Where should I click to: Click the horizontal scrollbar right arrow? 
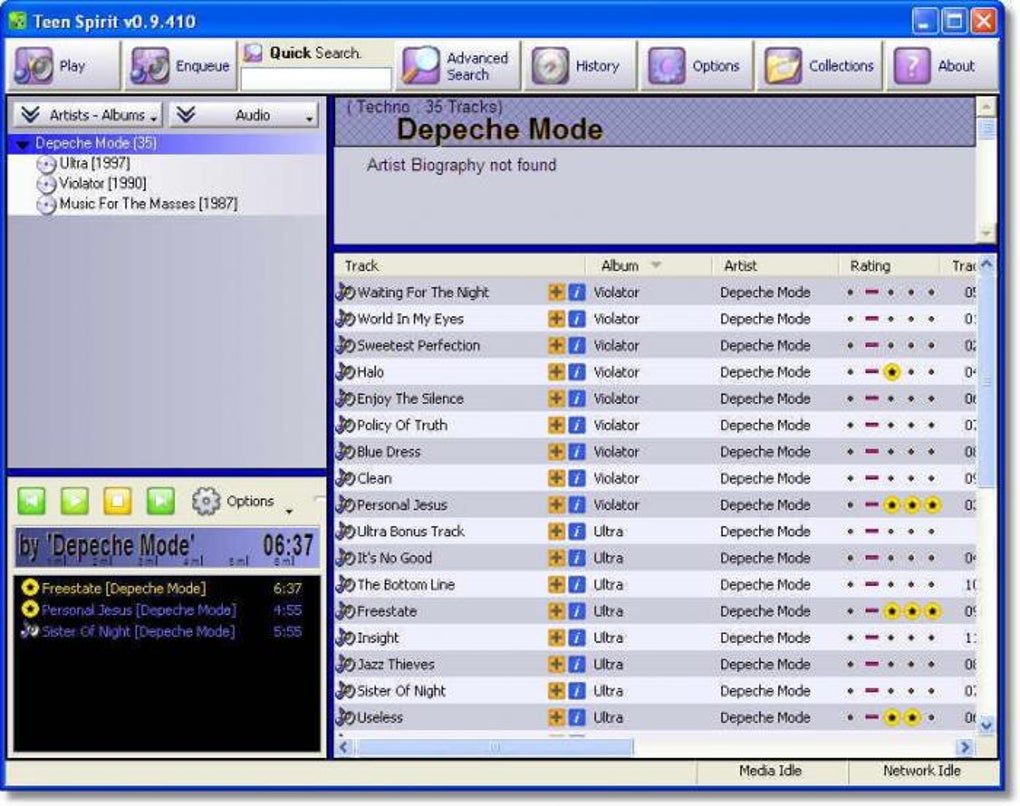coord(965,747)
